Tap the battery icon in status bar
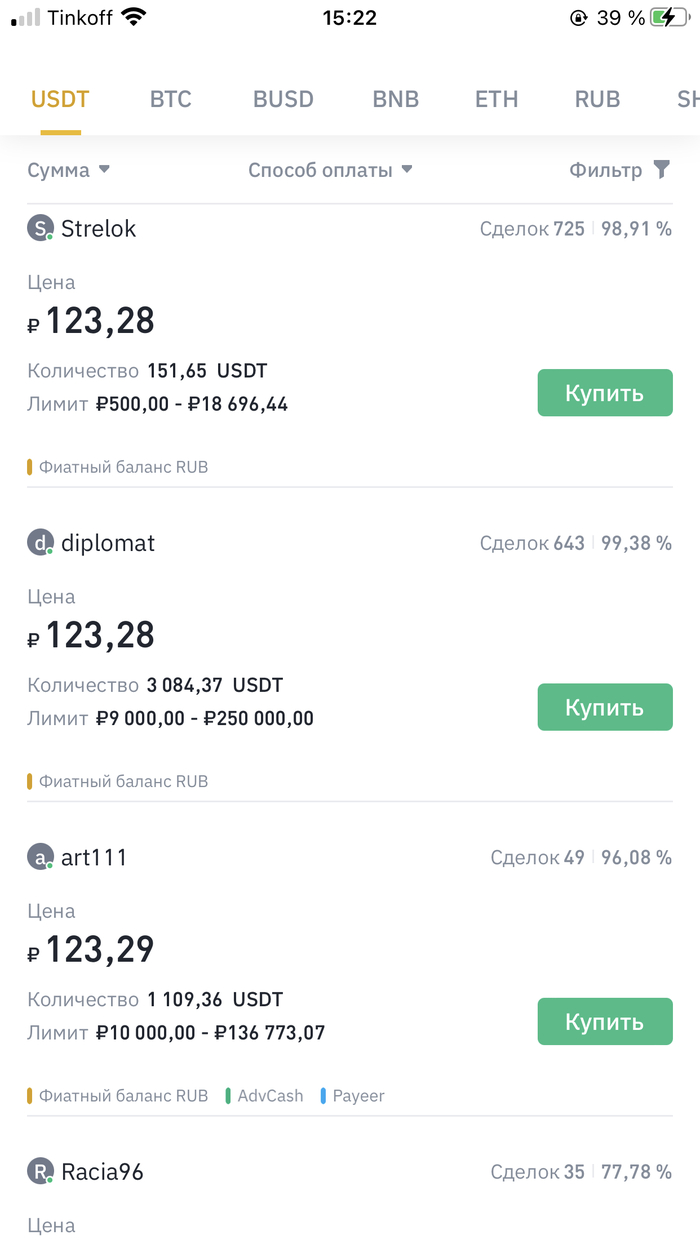700x1244 pixels. click(x=666, y=17)
